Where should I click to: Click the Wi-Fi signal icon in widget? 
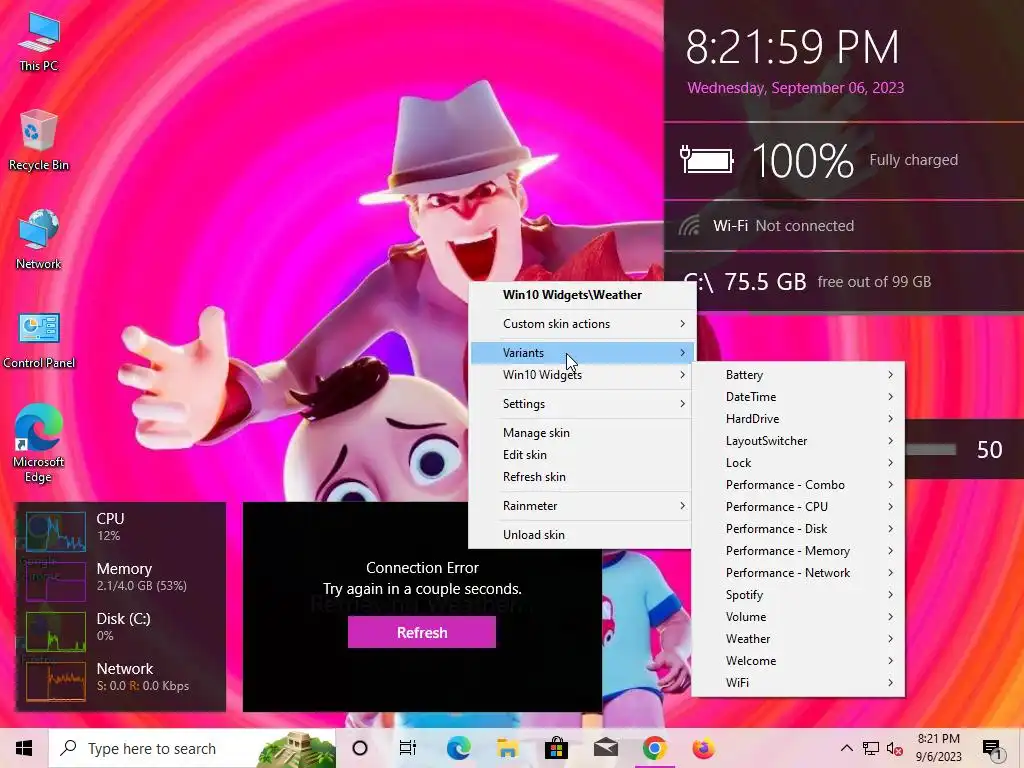[x=689, y=226]
